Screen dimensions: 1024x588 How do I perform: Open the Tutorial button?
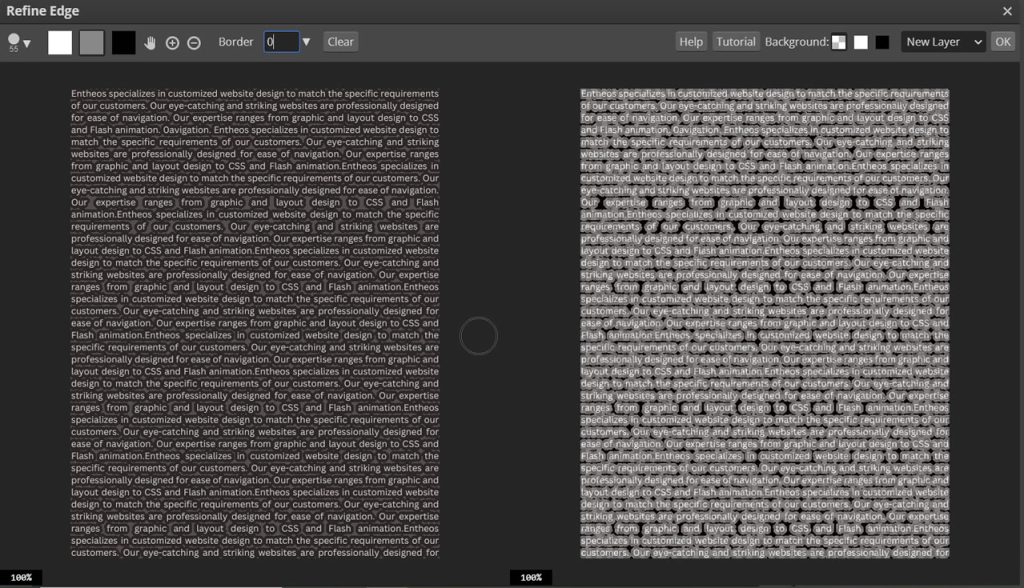[x=735, y=42]
